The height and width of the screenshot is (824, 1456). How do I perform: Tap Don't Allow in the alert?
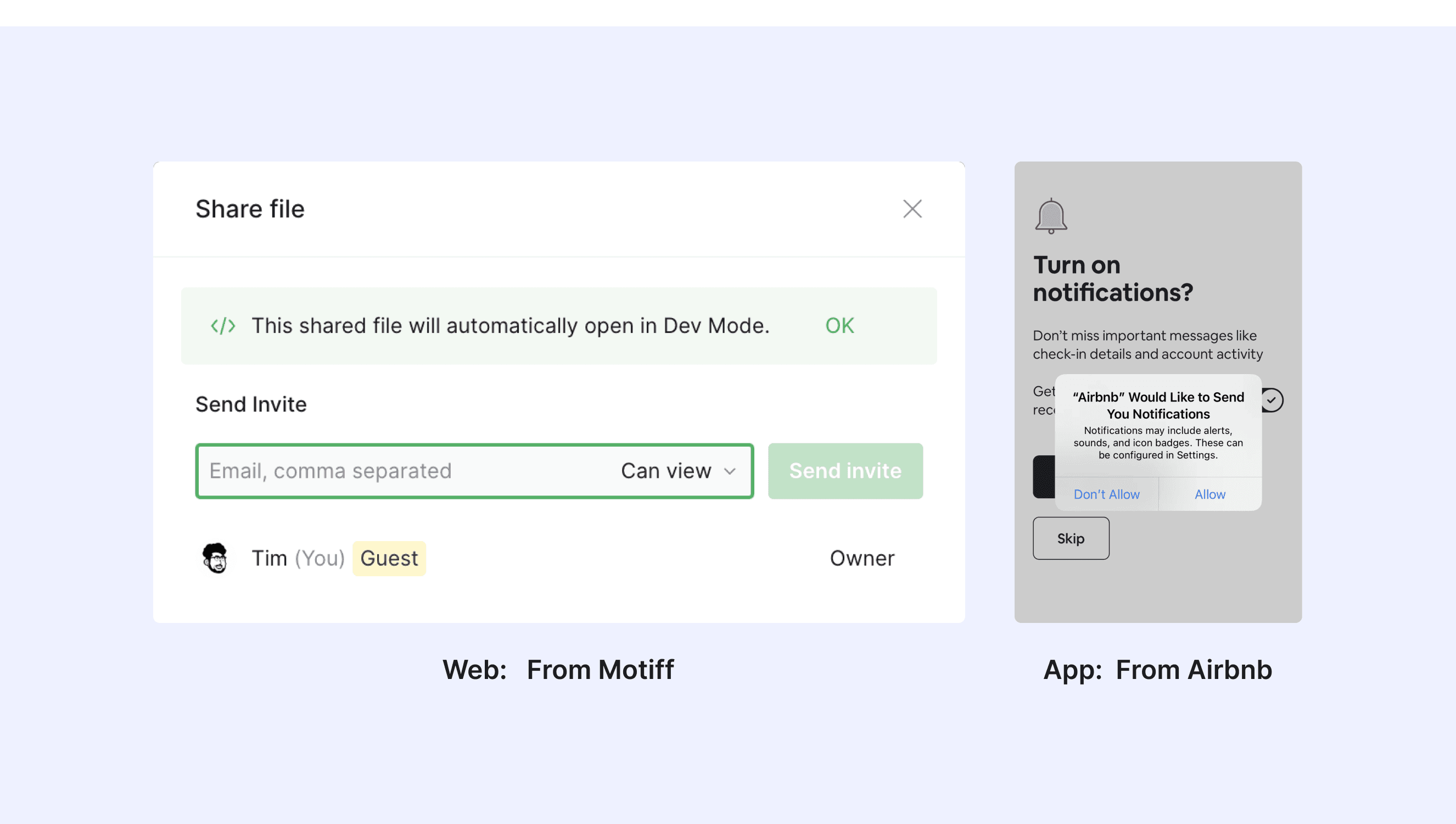(x=1106, y=494)
